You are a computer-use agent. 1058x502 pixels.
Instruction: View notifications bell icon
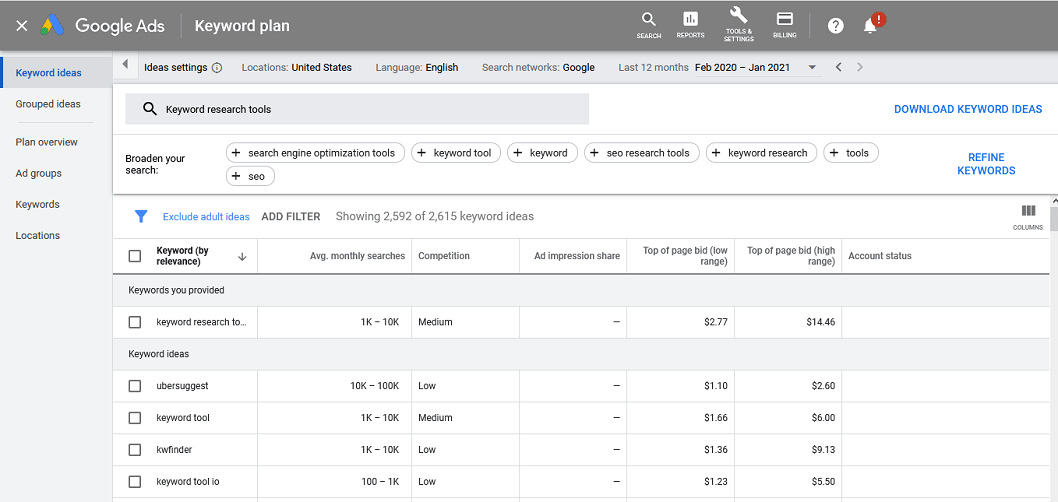point(870,26)
